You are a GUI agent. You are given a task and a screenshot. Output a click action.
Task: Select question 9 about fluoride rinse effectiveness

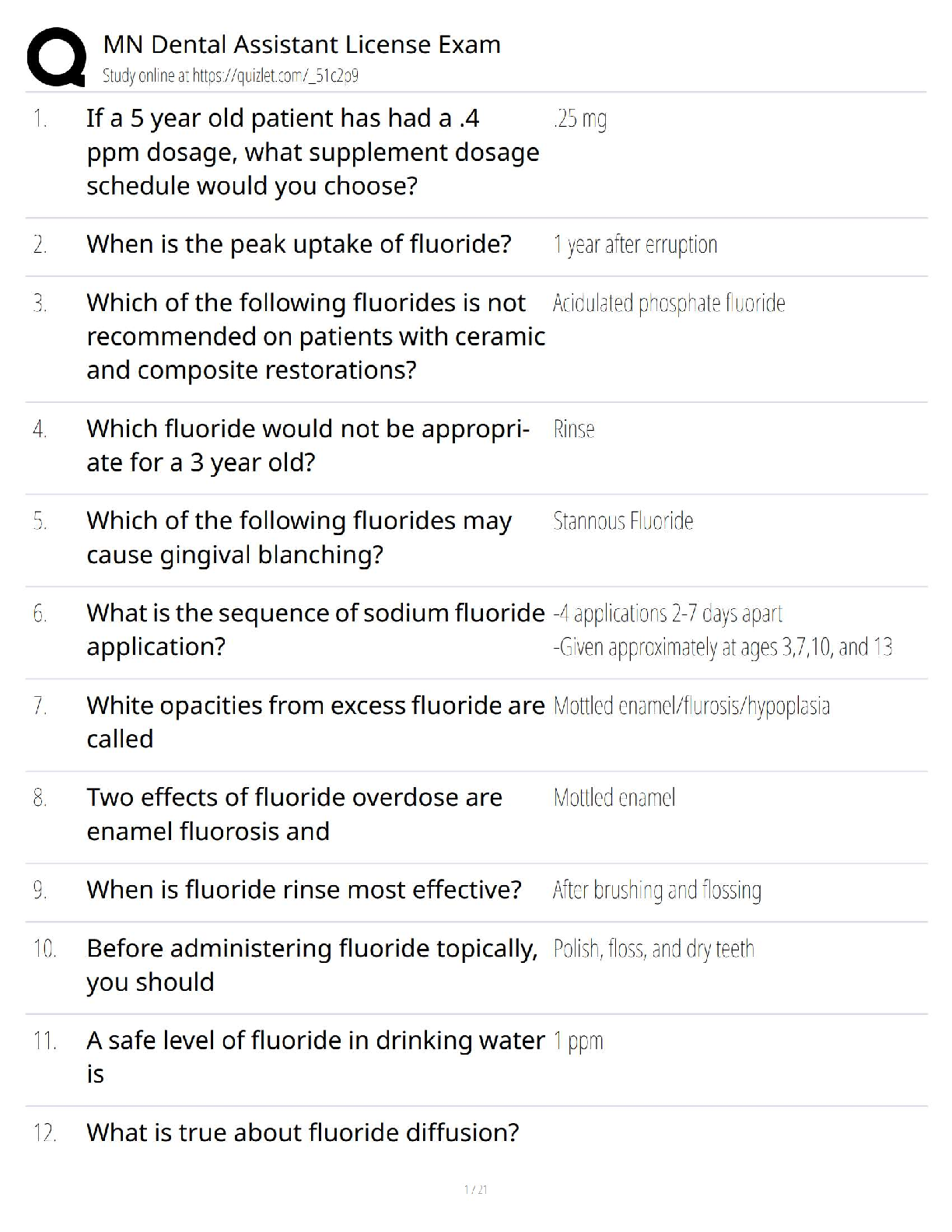304,890
